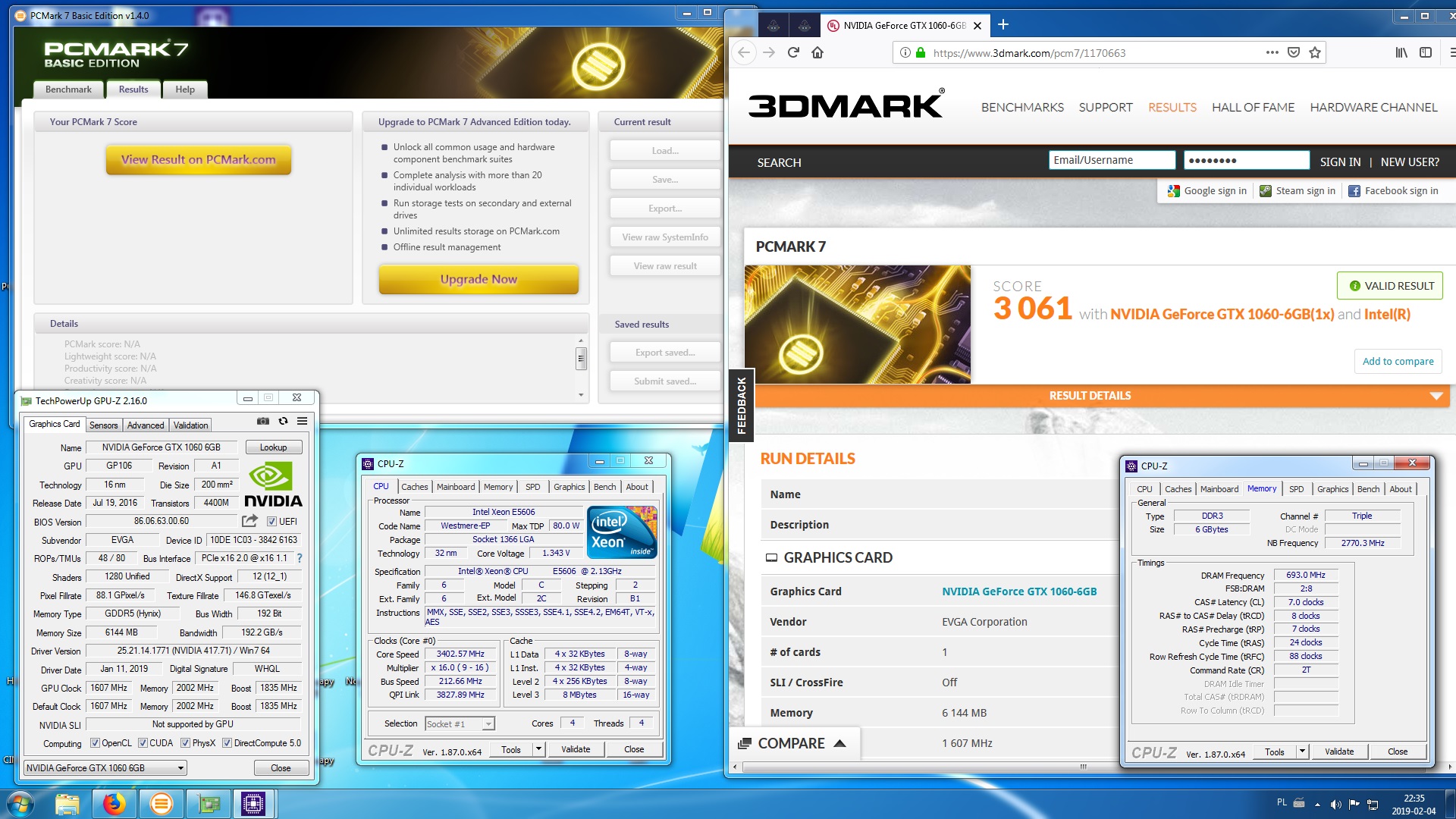Click the browser horizontal scrollbar
Screen dimensions: 1456x819
click(x=1083, y=767)
